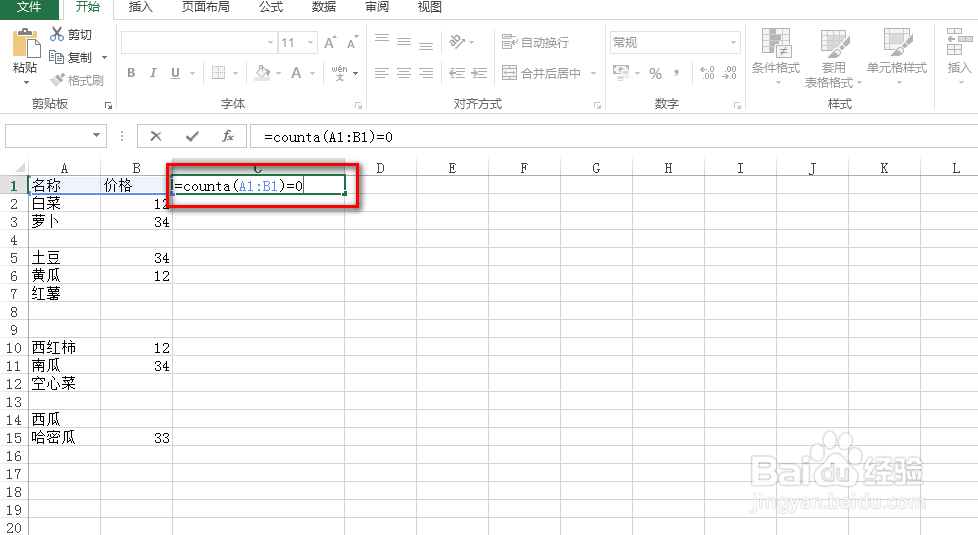Open number group dialog launcher
Viewport: 978px width, 535px height.
pos(737,105)
